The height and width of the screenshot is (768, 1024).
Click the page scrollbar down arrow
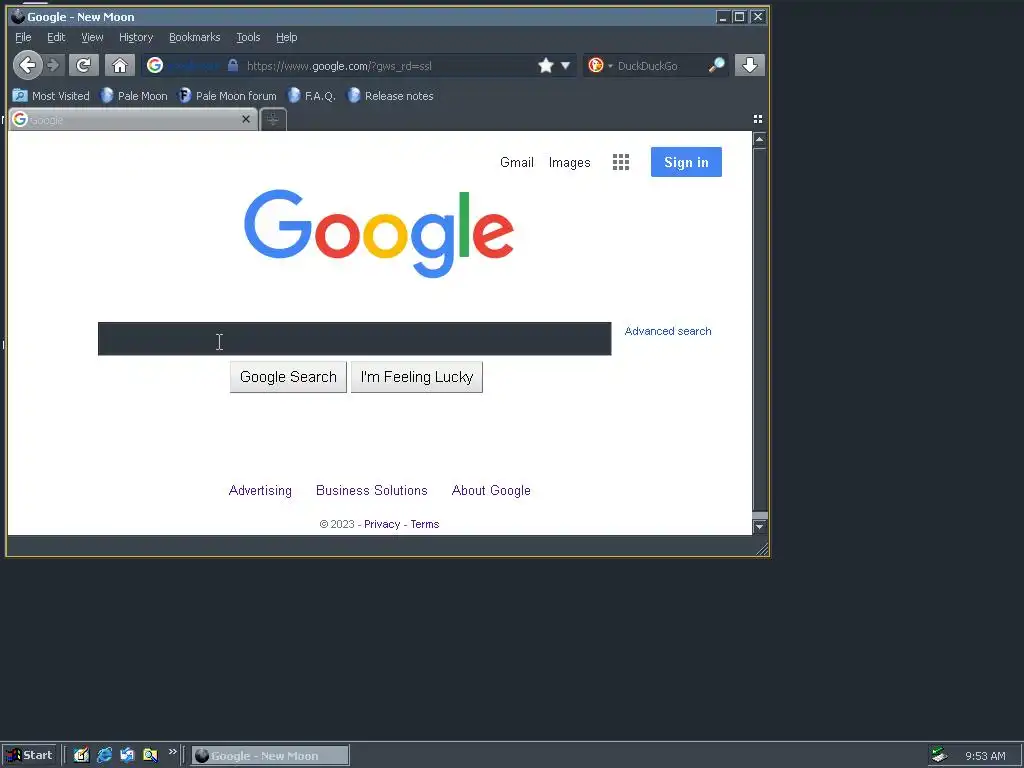coord(760,526)
